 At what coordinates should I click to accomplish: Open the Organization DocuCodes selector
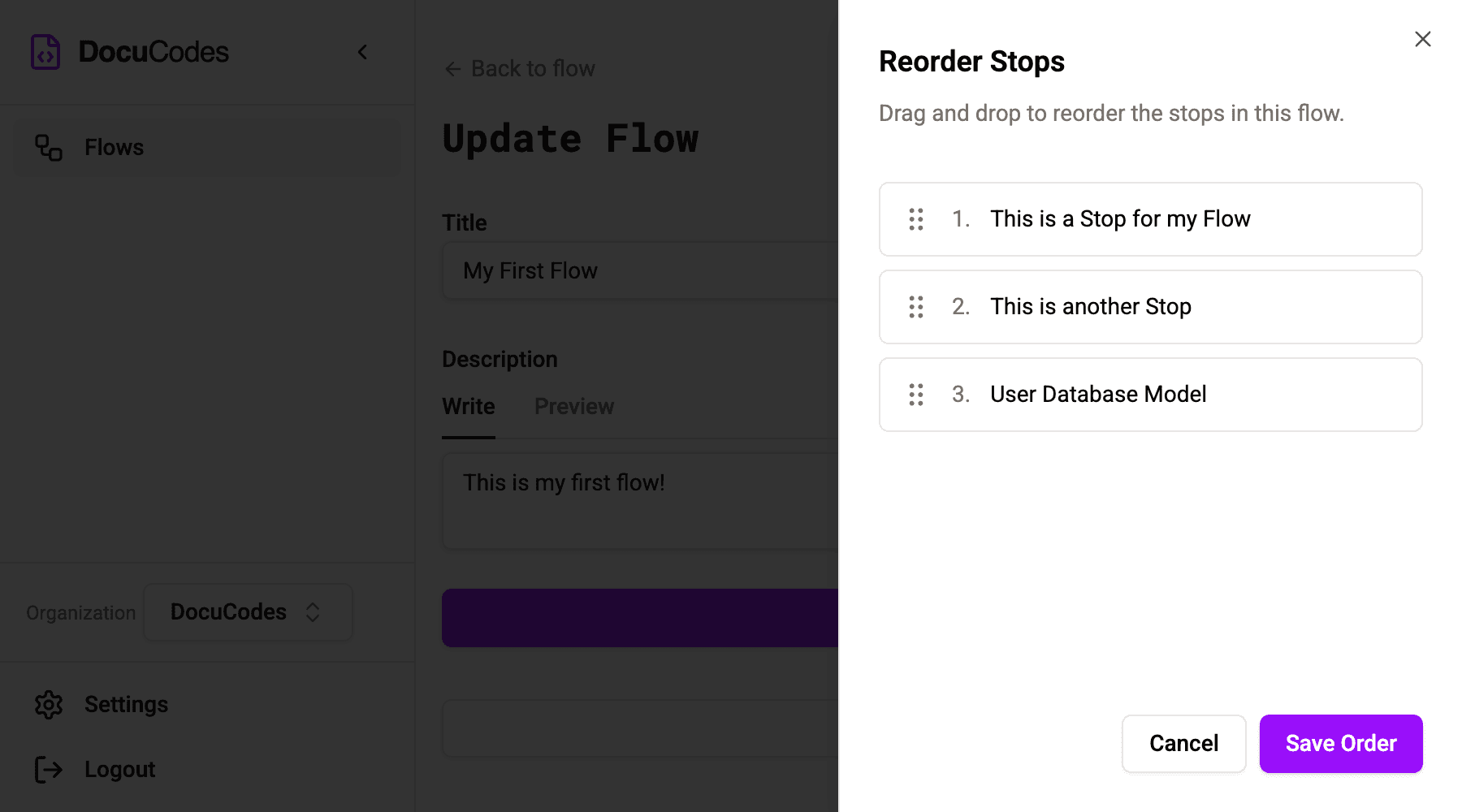coord(248,611)
